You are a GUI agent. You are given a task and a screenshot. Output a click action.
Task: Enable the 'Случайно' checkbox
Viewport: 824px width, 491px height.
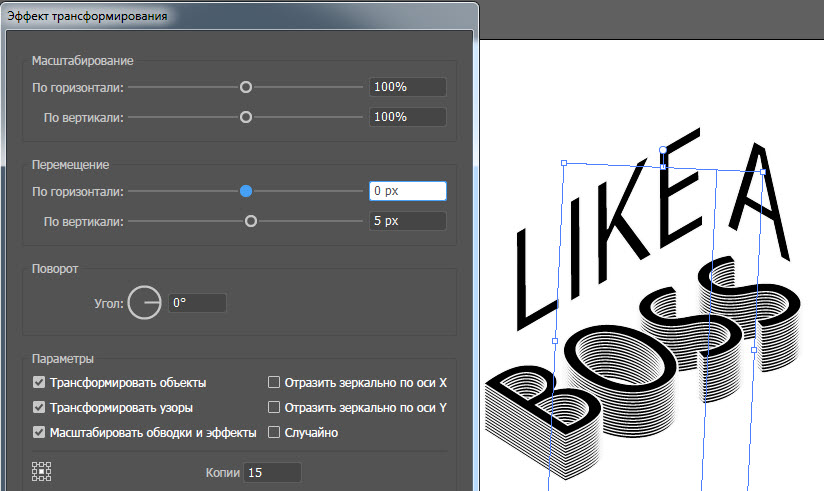tap(274, 432)
